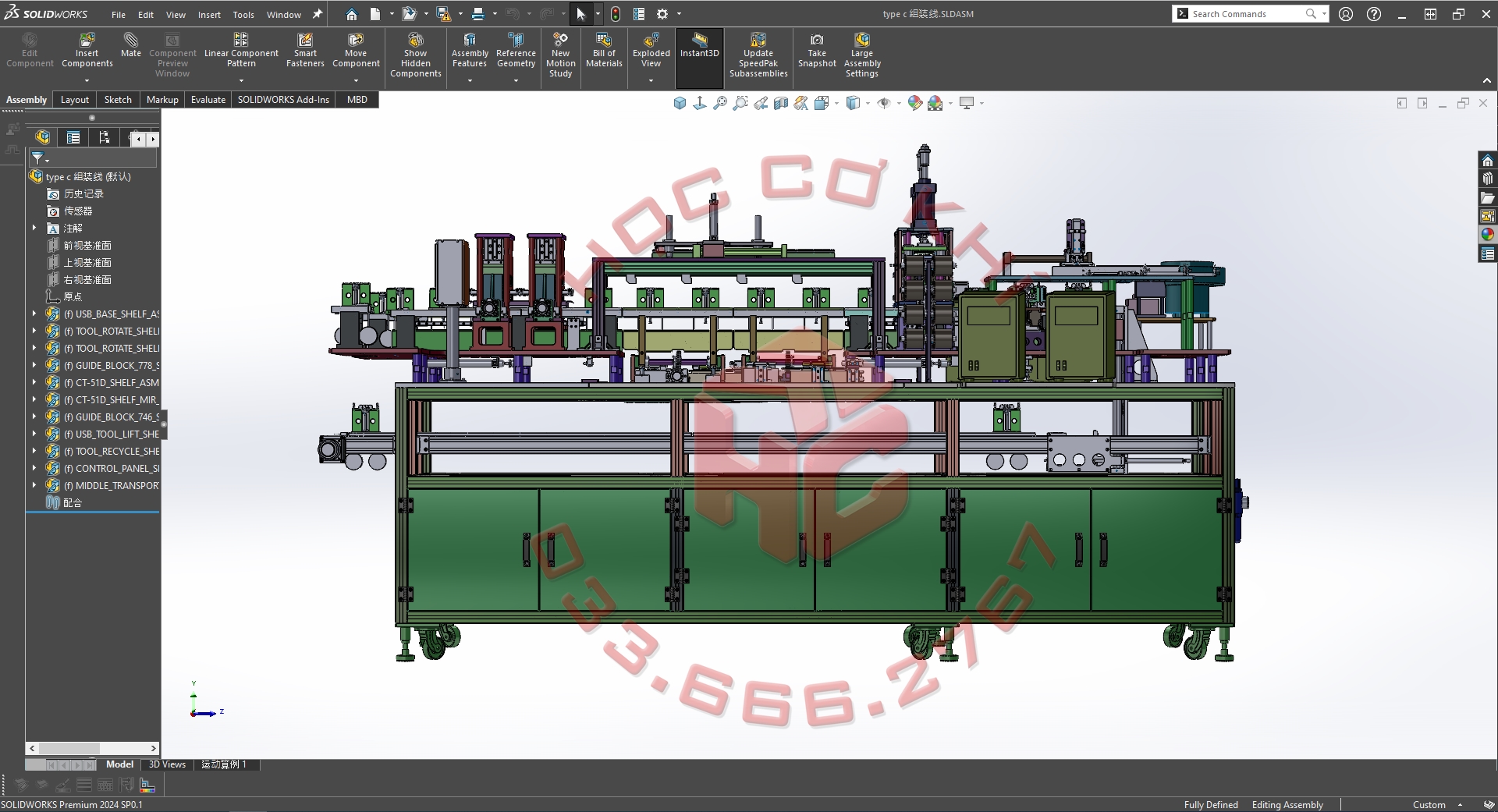This screenshot has height=812, width=1498.
Task: Open the Tools menu
Action: tap(243, 14)
